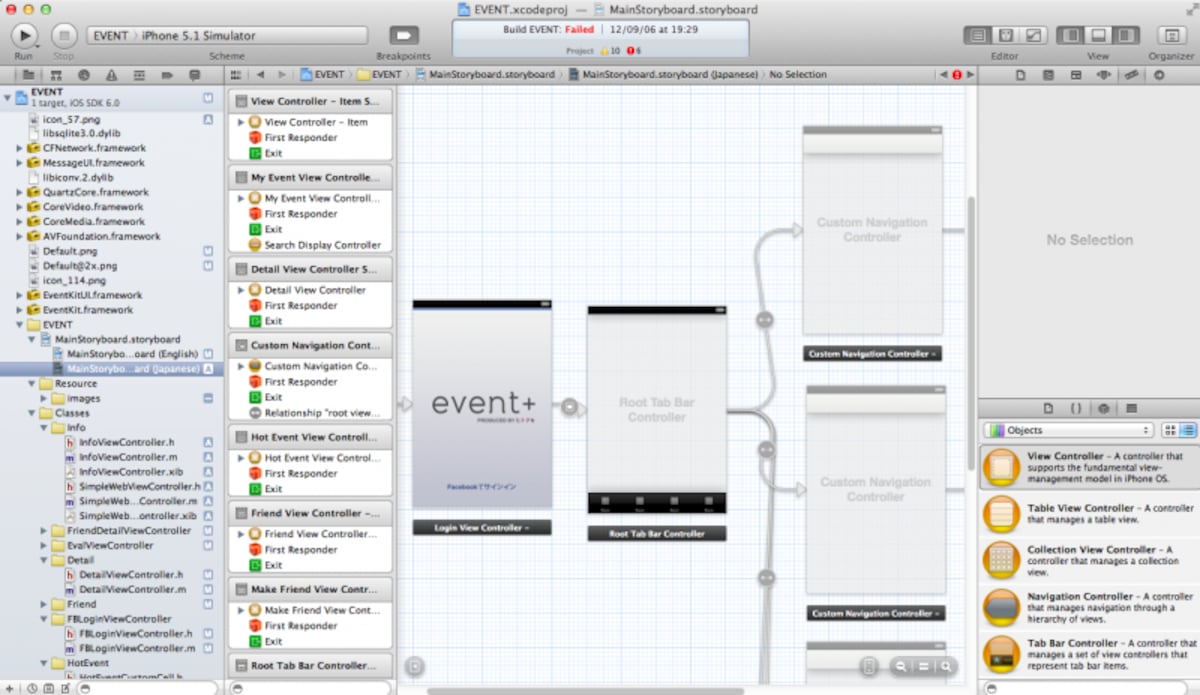Select Navigation Controller in the library
The height and width of the screenshot is (695, 1200).
coord(1089,608)
